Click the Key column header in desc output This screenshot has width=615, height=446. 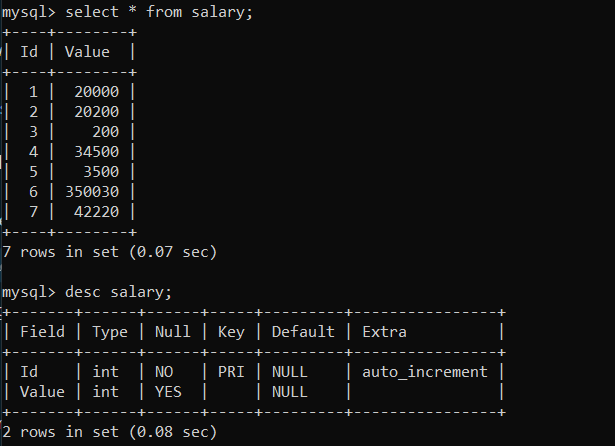tap(231, 333)
